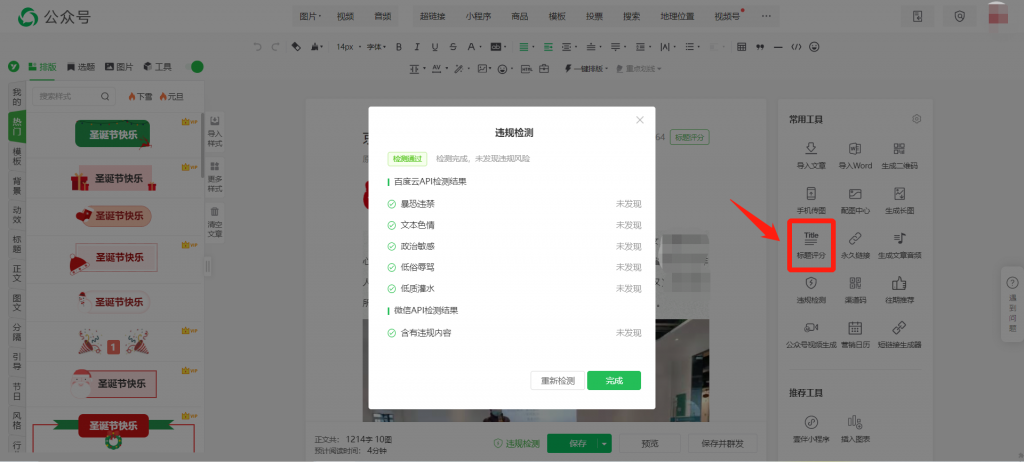Open the 短链接生成器 short link generator
Screen dimensions: 1024x462
click(x=899, y=335)
